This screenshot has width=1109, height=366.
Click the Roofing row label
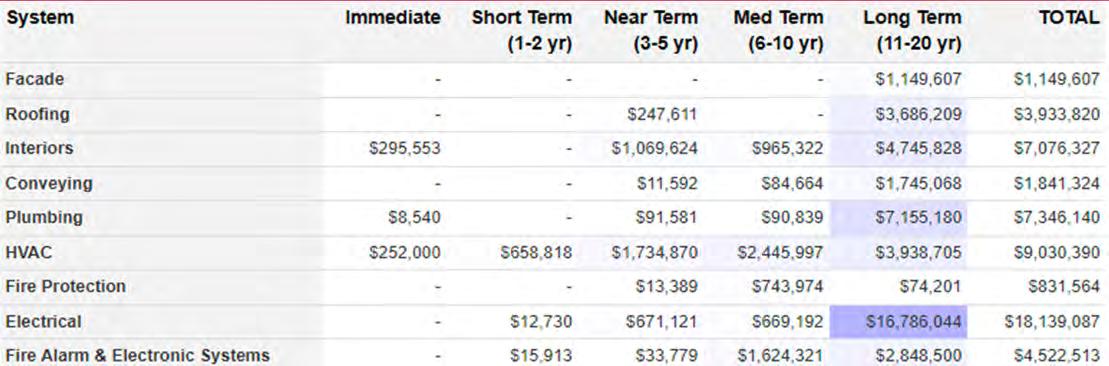point(37,114)
